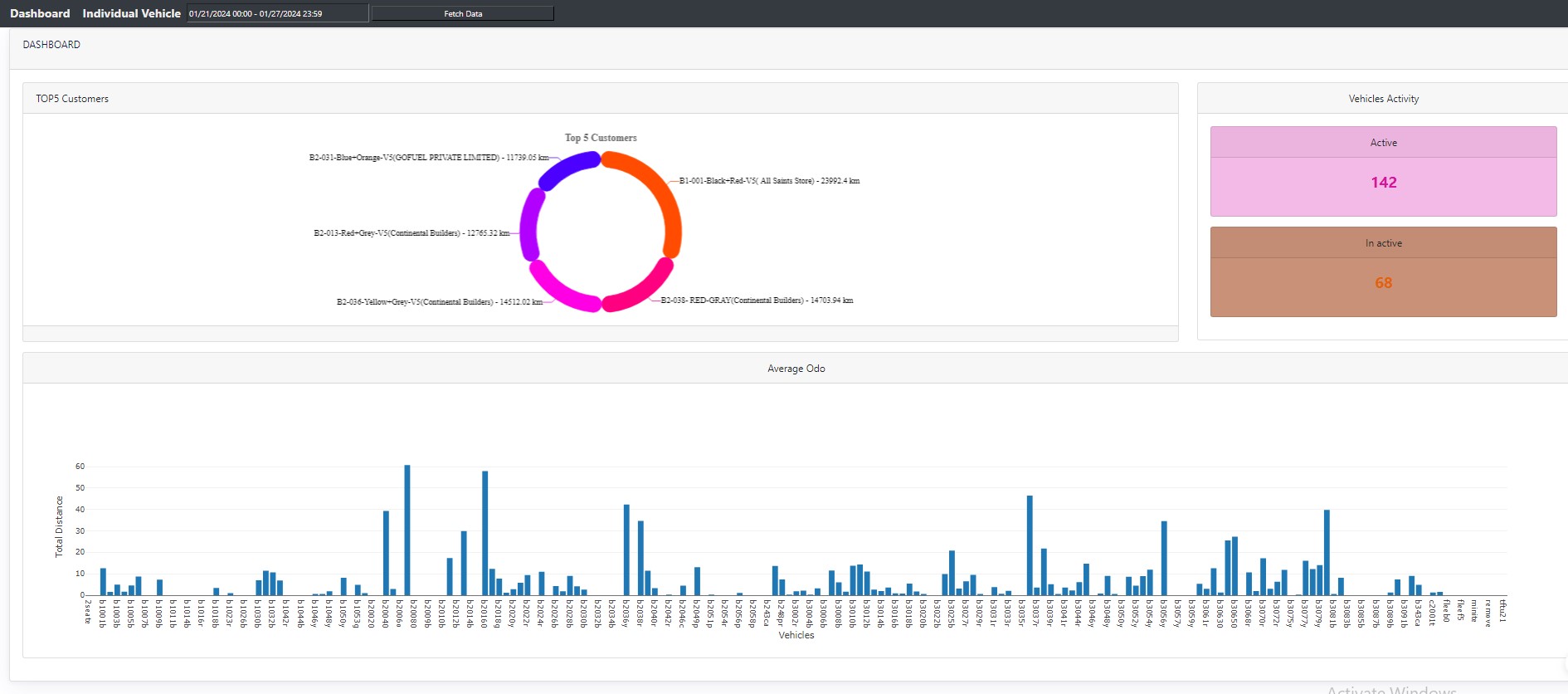
Task: Click the B2-038-RED-GRAY label
Action: 757,300
